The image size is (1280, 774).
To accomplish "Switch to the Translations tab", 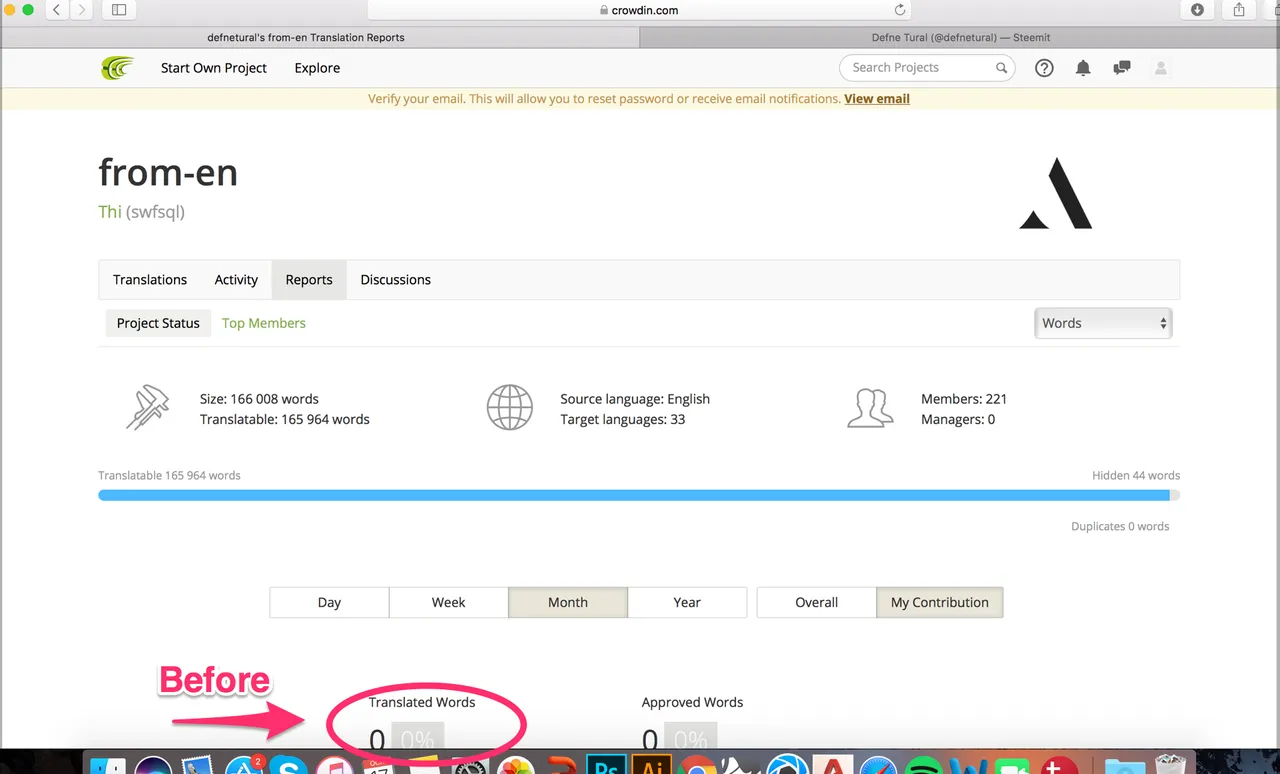I will (x=150, y=279).
